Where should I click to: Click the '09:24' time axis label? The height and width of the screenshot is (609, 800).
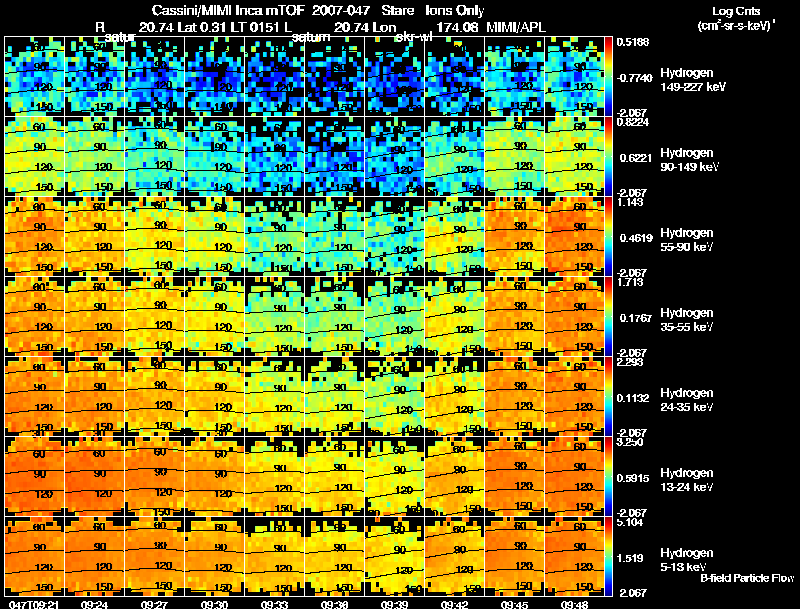(93, 604)
